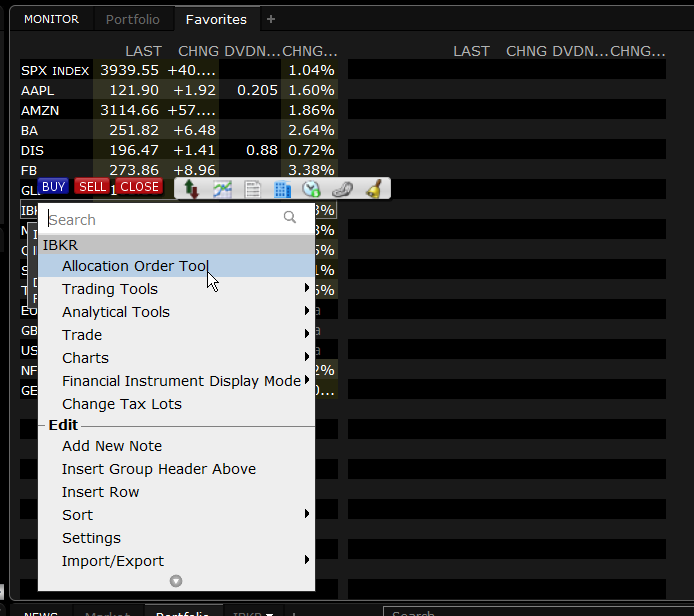The image size is (694, 616).
Task: Click BA change value +6.48
Action: click(x=194, y=130)
